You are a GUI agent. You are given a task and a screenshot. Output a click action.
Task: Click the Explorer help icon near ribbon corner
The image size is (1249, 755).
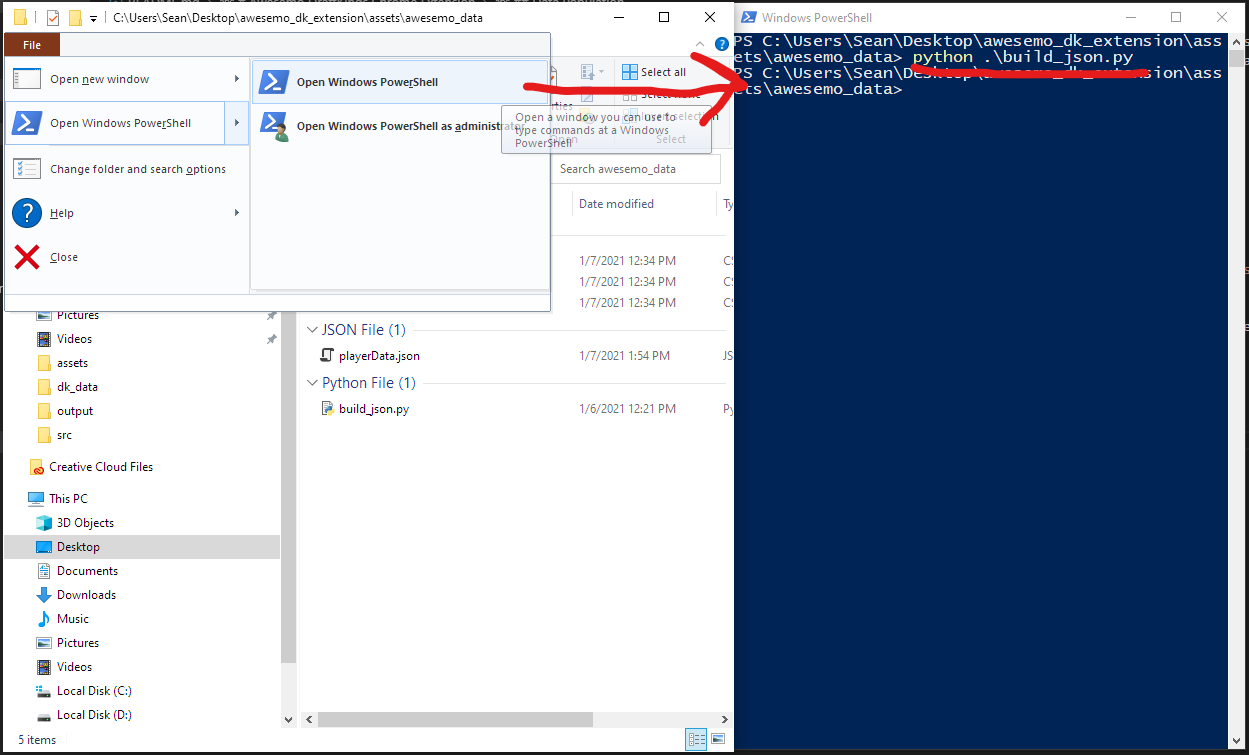coord(722,45)
